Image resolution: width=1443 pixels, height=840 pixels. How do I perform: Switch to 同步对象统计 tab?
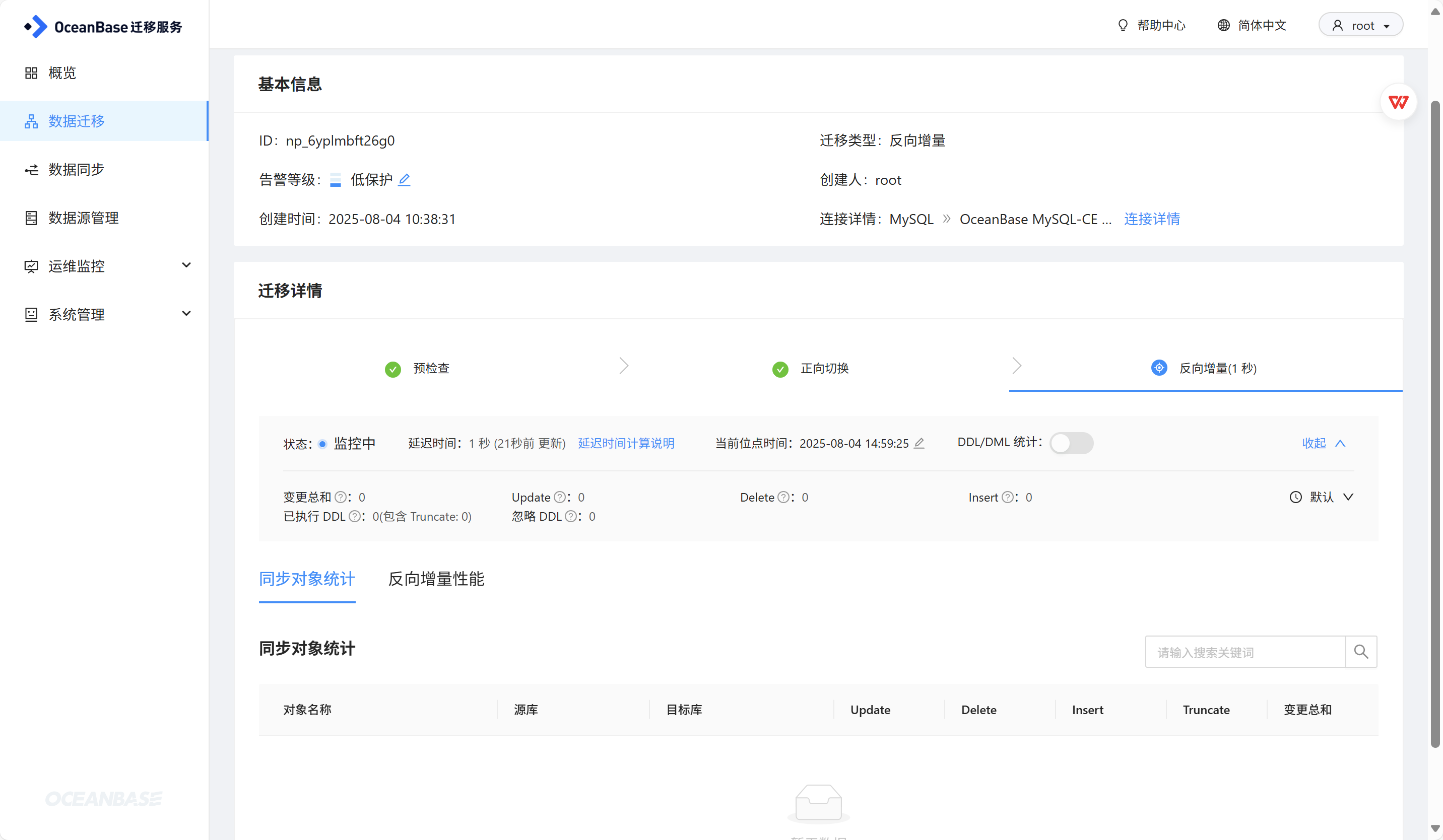(307, 579)
